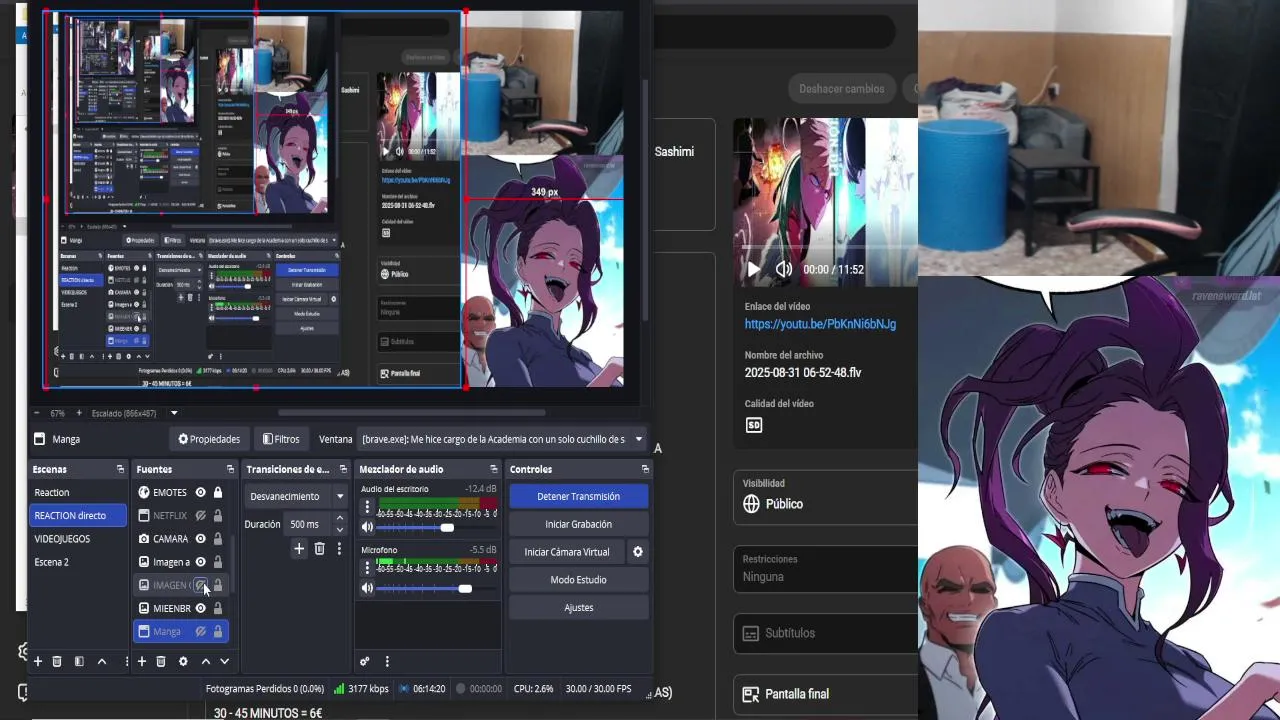The image size is (1280, 720).
Task: Mute Audio del escritorio speaker
Action: click(x=367, y=527)
